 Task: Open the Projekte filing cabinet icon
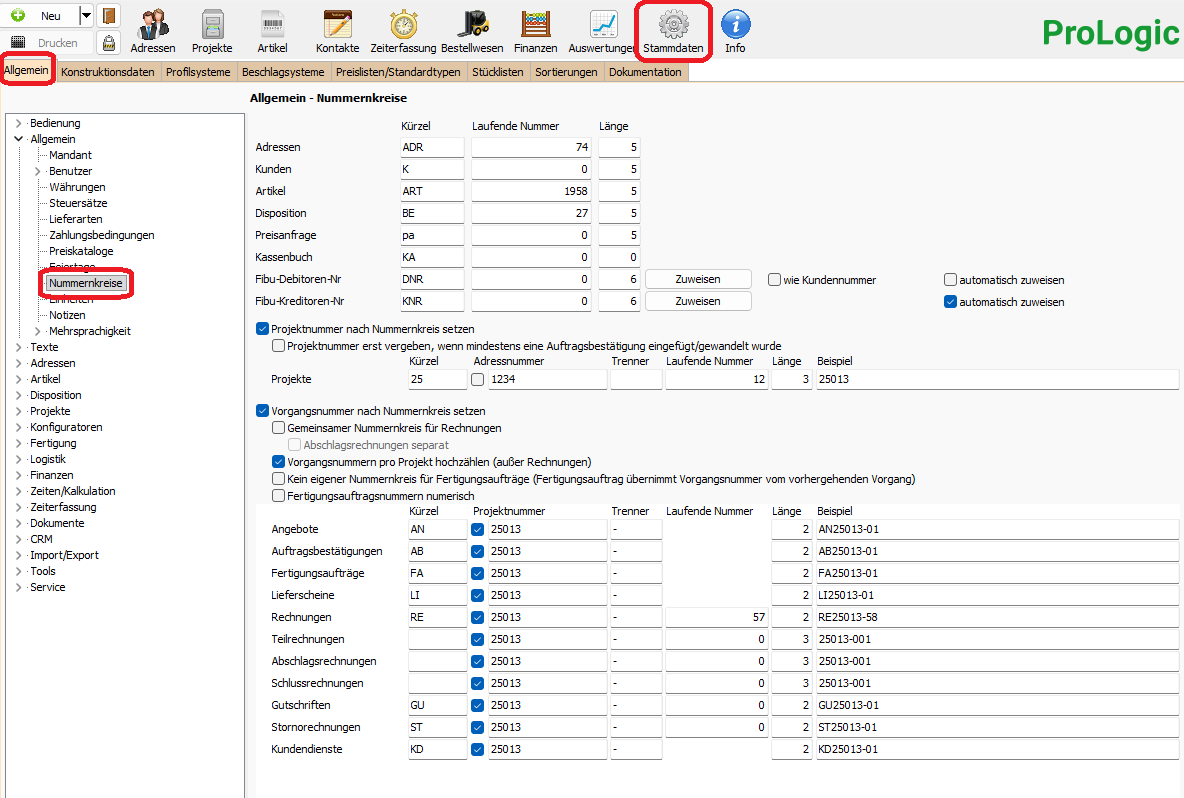coord(212,29)
